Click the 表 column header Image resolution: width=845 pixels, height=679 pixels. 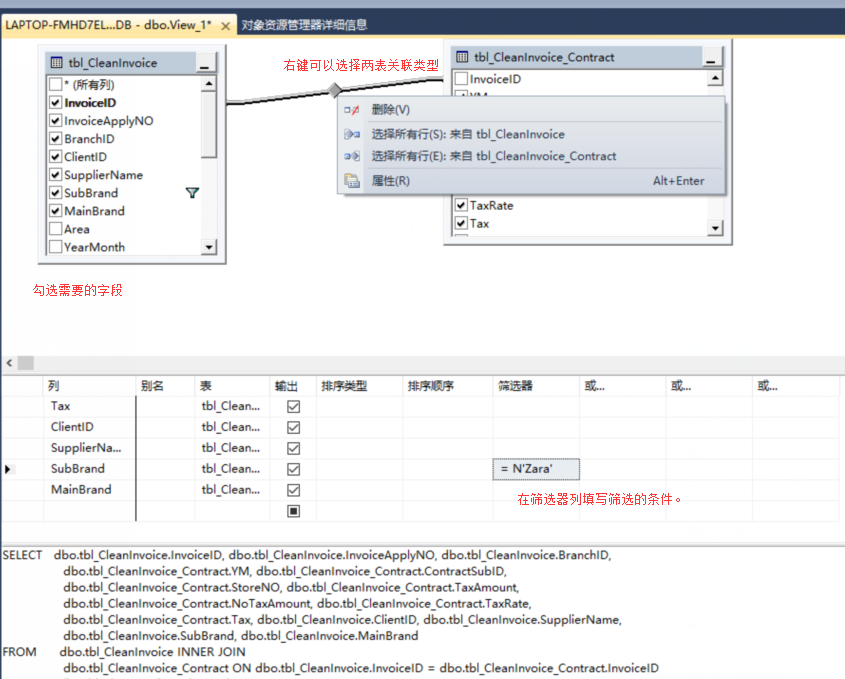click(232, 386)
